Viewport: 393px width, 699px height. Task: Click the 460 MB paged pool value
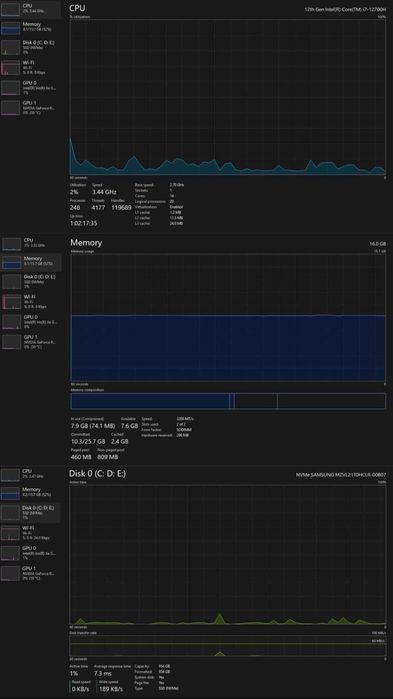tap(81, 457)
